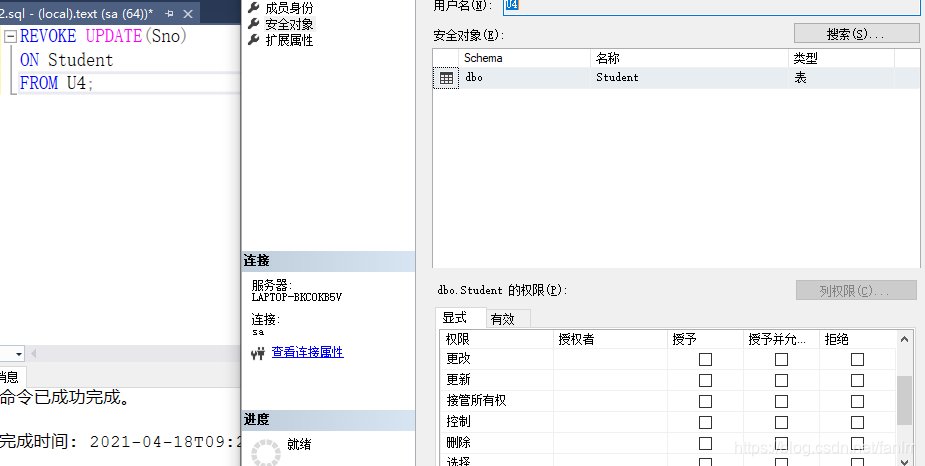This screenshot has width=925, height=466.
Task: Open the zoom level dropdown in editor
Action: pos(19,354)
